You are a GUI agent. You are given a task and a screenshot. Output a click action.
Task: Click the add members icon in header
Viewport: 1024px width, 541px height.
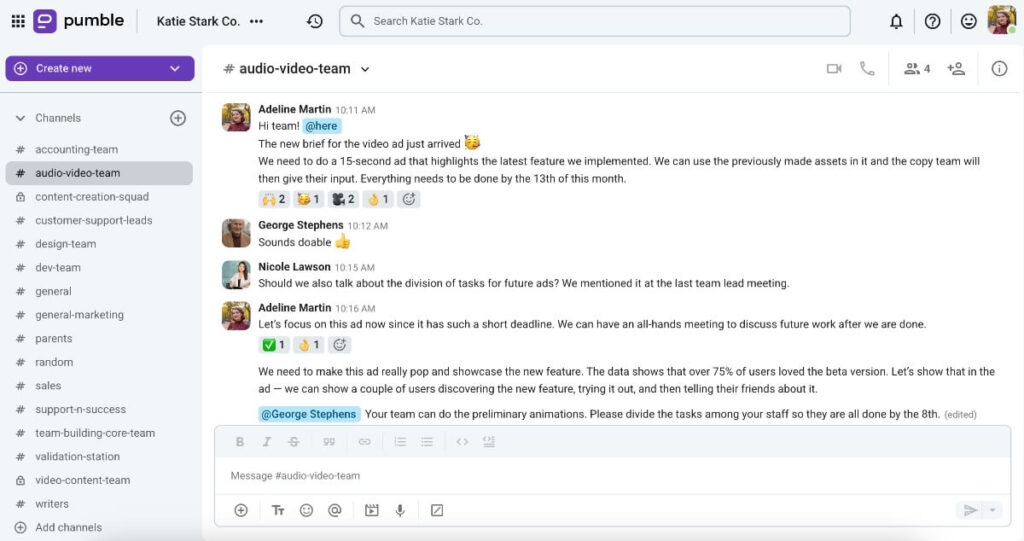(x=956, y=69)
